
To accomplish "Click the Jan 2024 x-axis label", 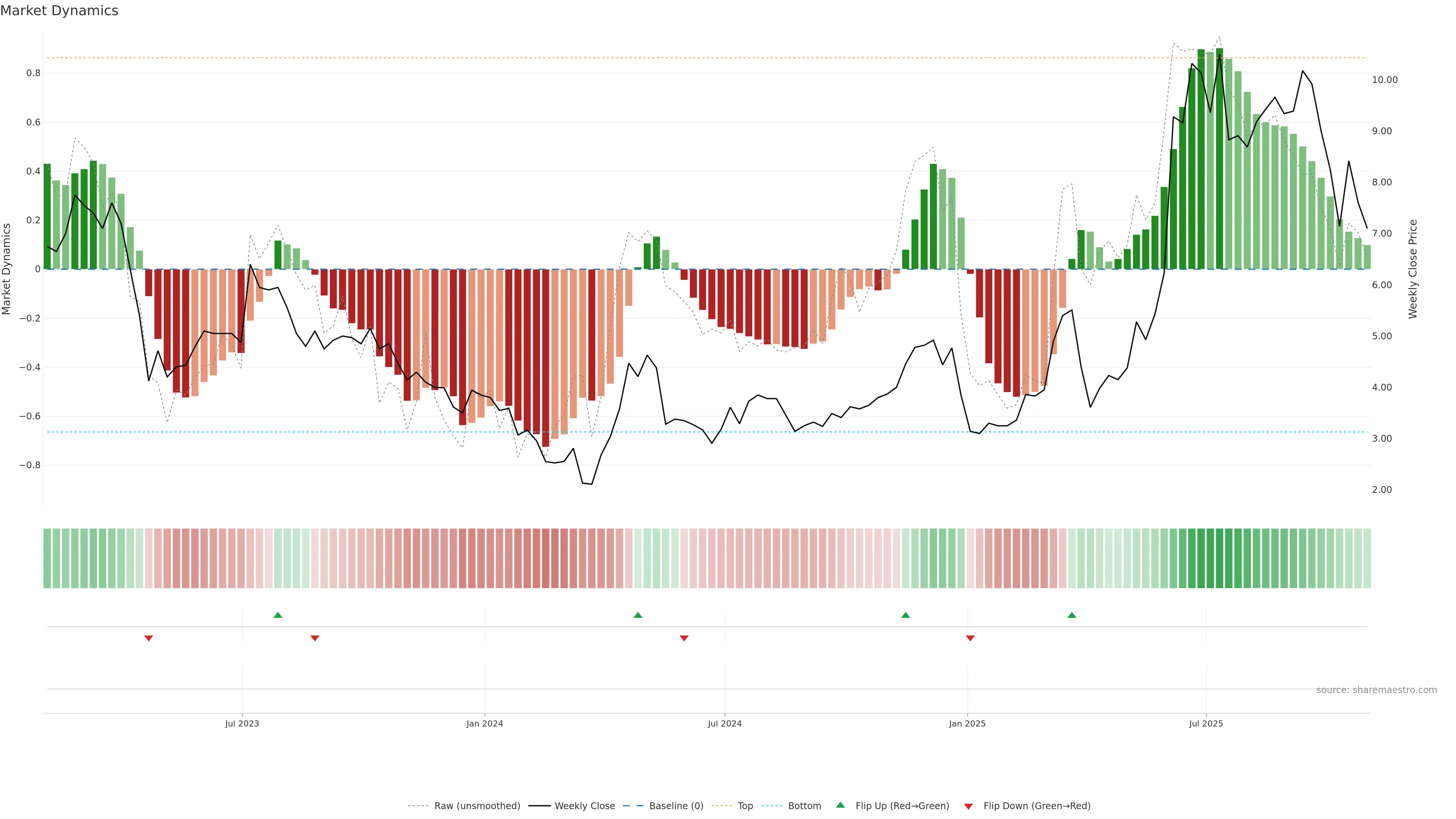I will click(485, 723).
